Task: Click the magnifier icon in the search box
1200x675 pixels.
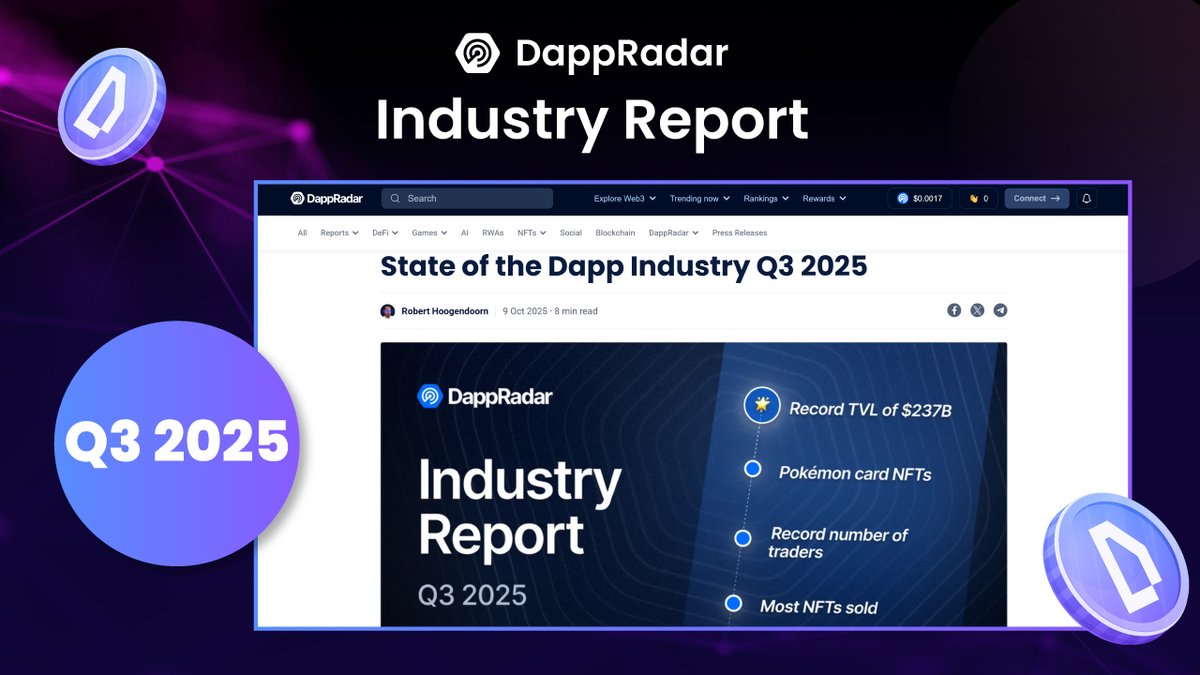Action: (x=396, y=198)
